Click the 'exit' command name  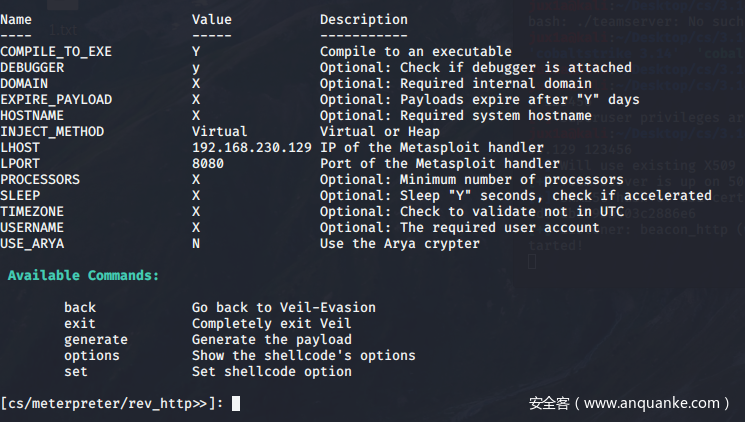[x=80, y=324]
